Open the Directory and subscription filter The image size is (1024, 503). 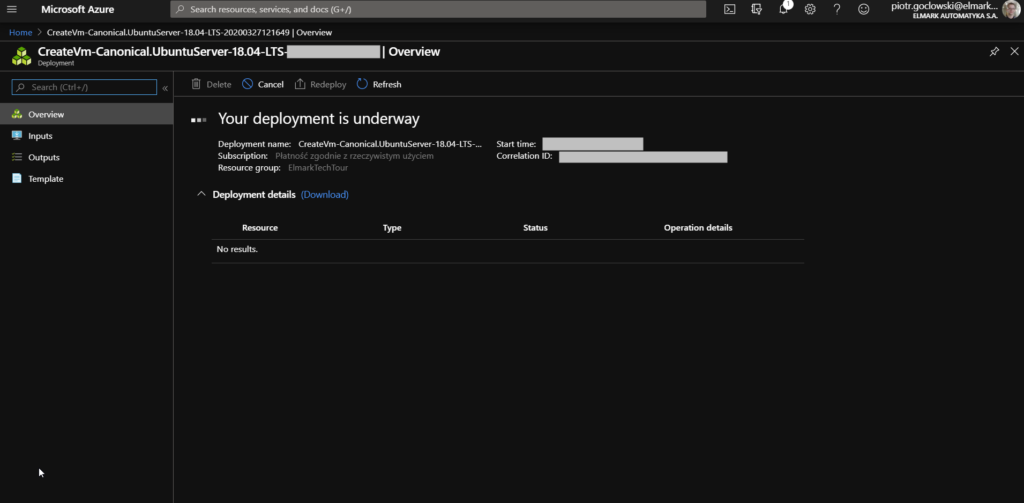pos(757,9)
